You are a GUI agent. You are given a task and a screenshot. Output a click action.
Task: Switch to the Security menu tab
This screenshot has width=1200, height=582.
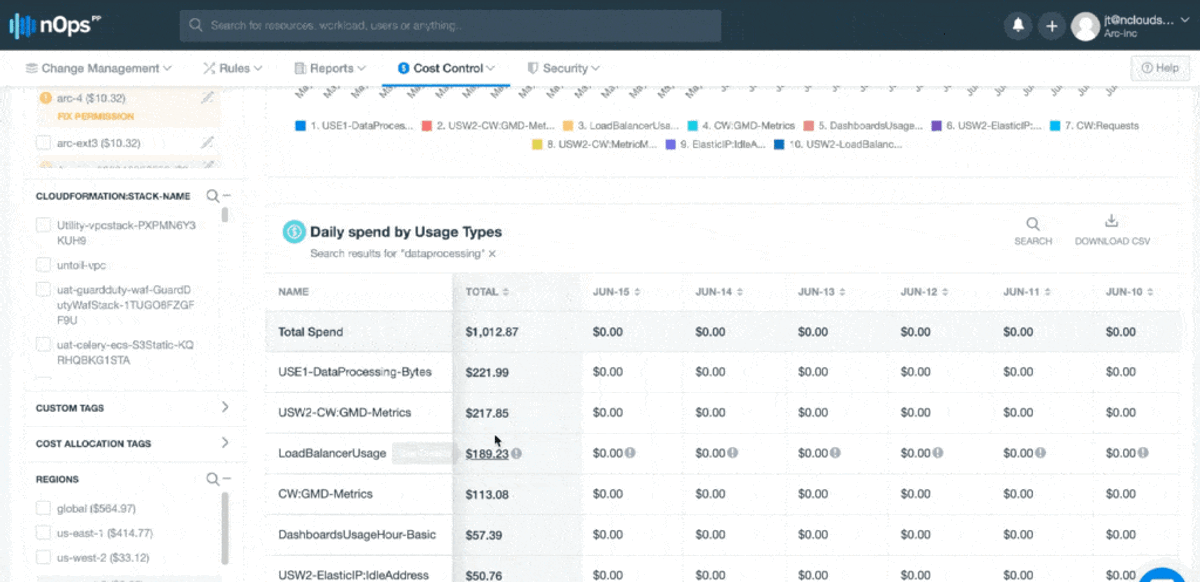(x=563, y=68)
